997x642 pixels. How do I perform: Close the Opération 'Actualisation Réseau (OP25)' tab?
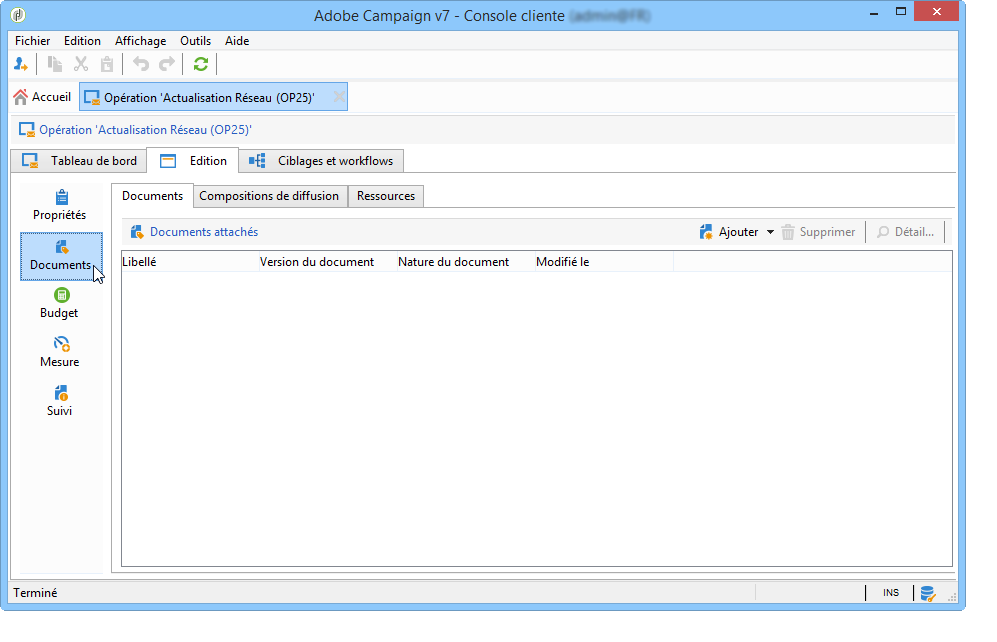click(x=340, y=97)
